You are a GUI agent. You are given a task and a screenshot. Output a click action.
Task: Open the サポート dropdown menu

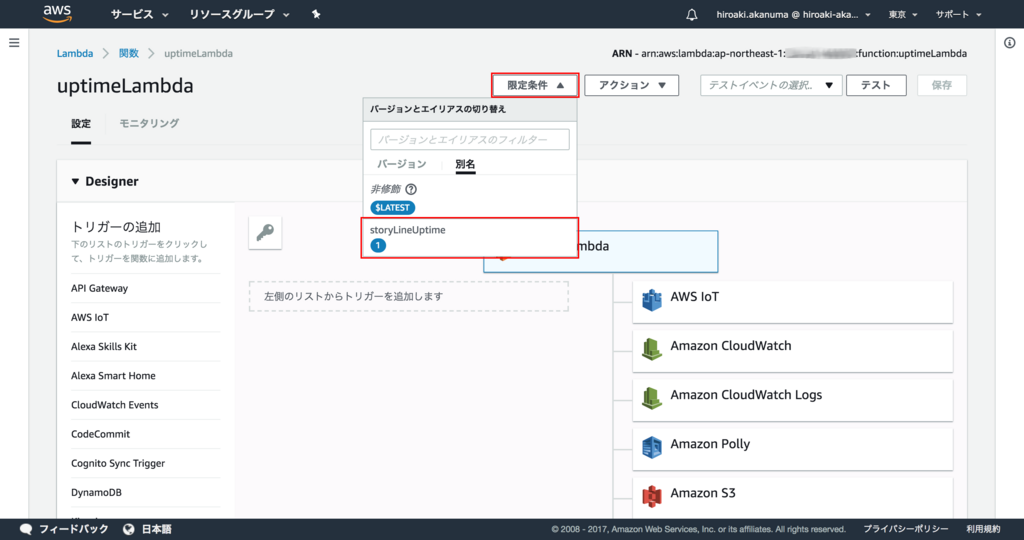click(958, 14)
